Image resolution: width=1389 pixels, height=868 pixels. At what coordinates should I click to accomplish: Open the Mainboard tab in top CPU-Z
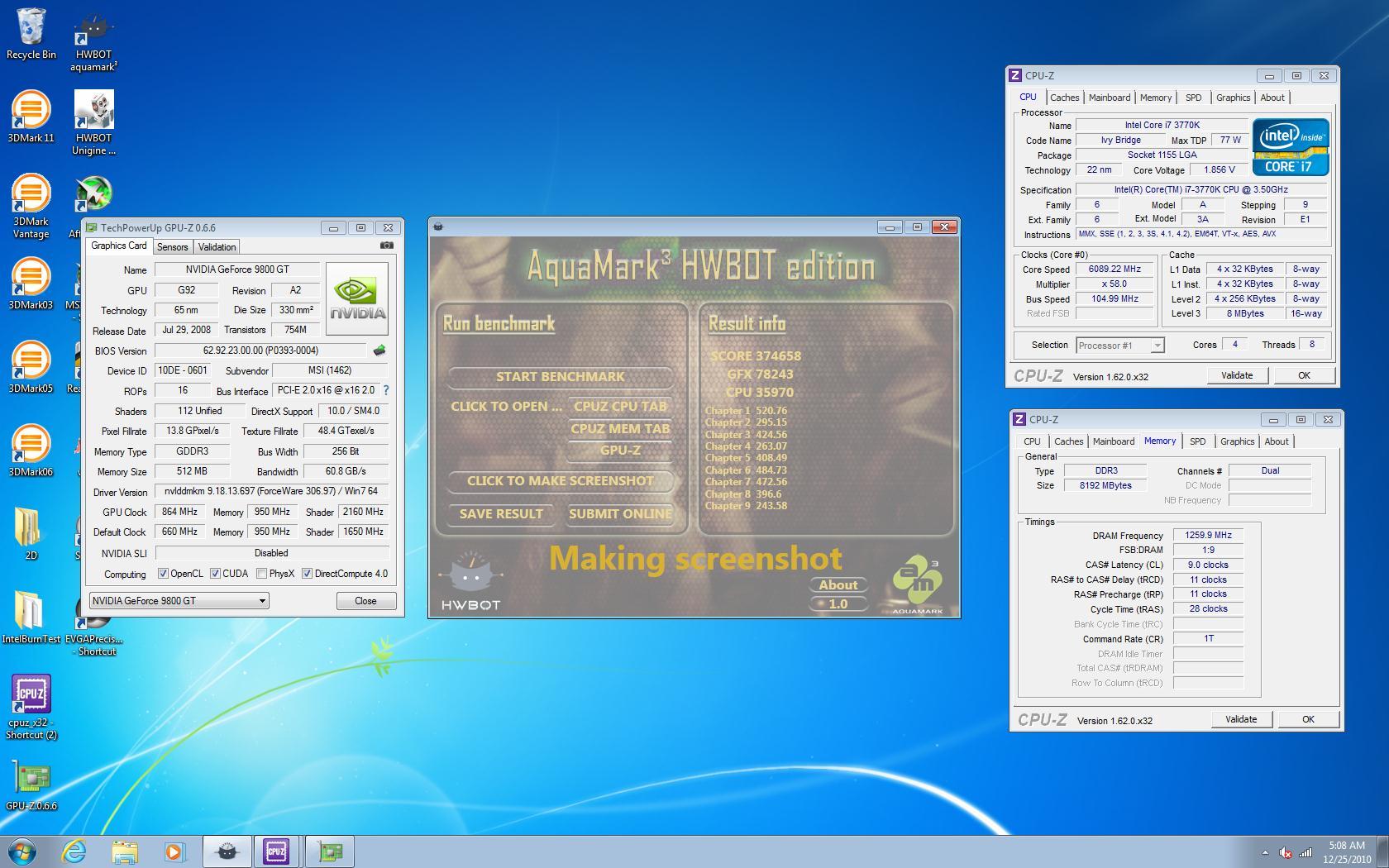pyautogui.click(x=1109, y=98)
